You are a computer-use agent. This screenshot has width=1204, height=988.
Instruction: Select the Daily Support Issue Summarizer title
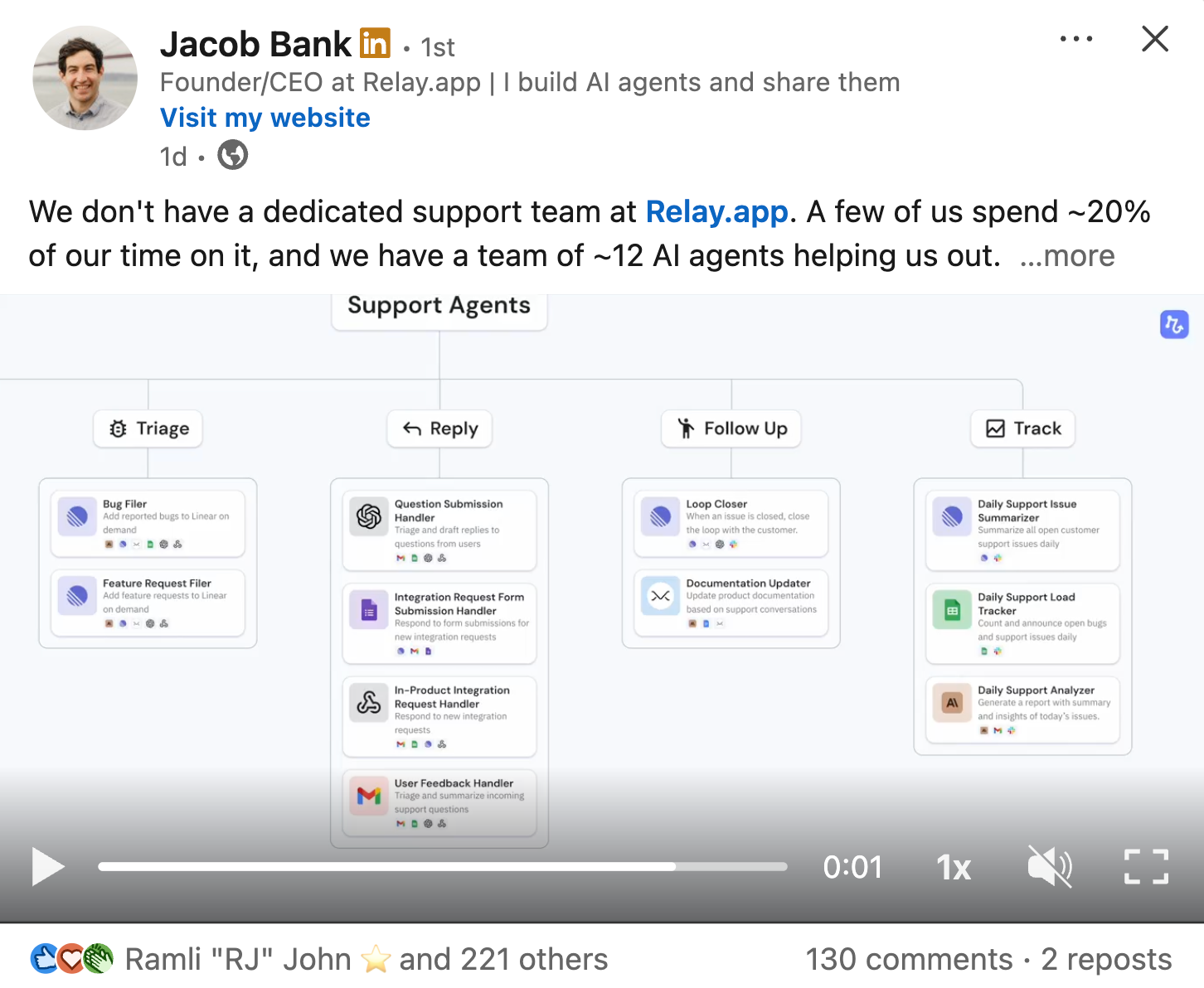pyautogui.click(x=1027, y=511)
